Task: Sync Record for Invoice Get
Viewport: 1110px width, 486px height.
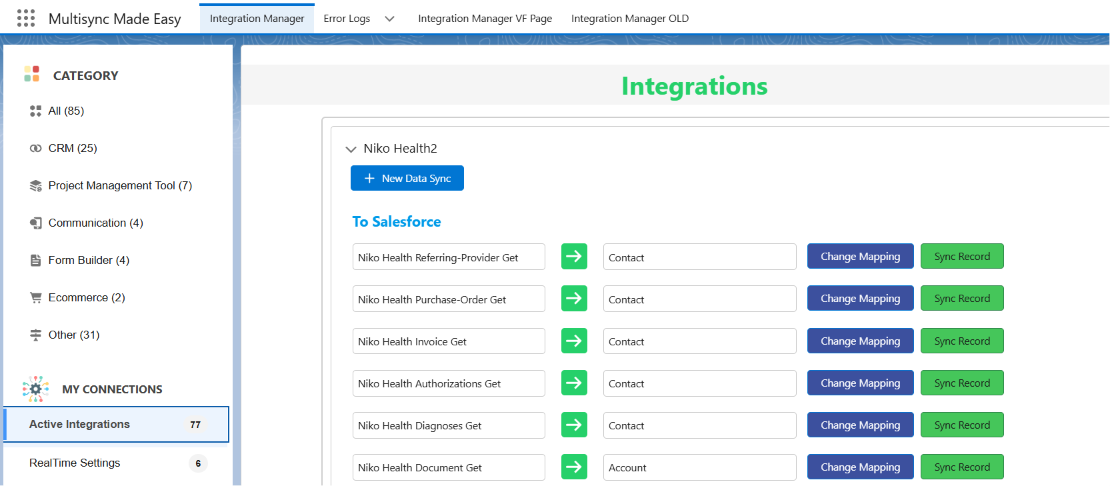Action: (x=962, y=341)
